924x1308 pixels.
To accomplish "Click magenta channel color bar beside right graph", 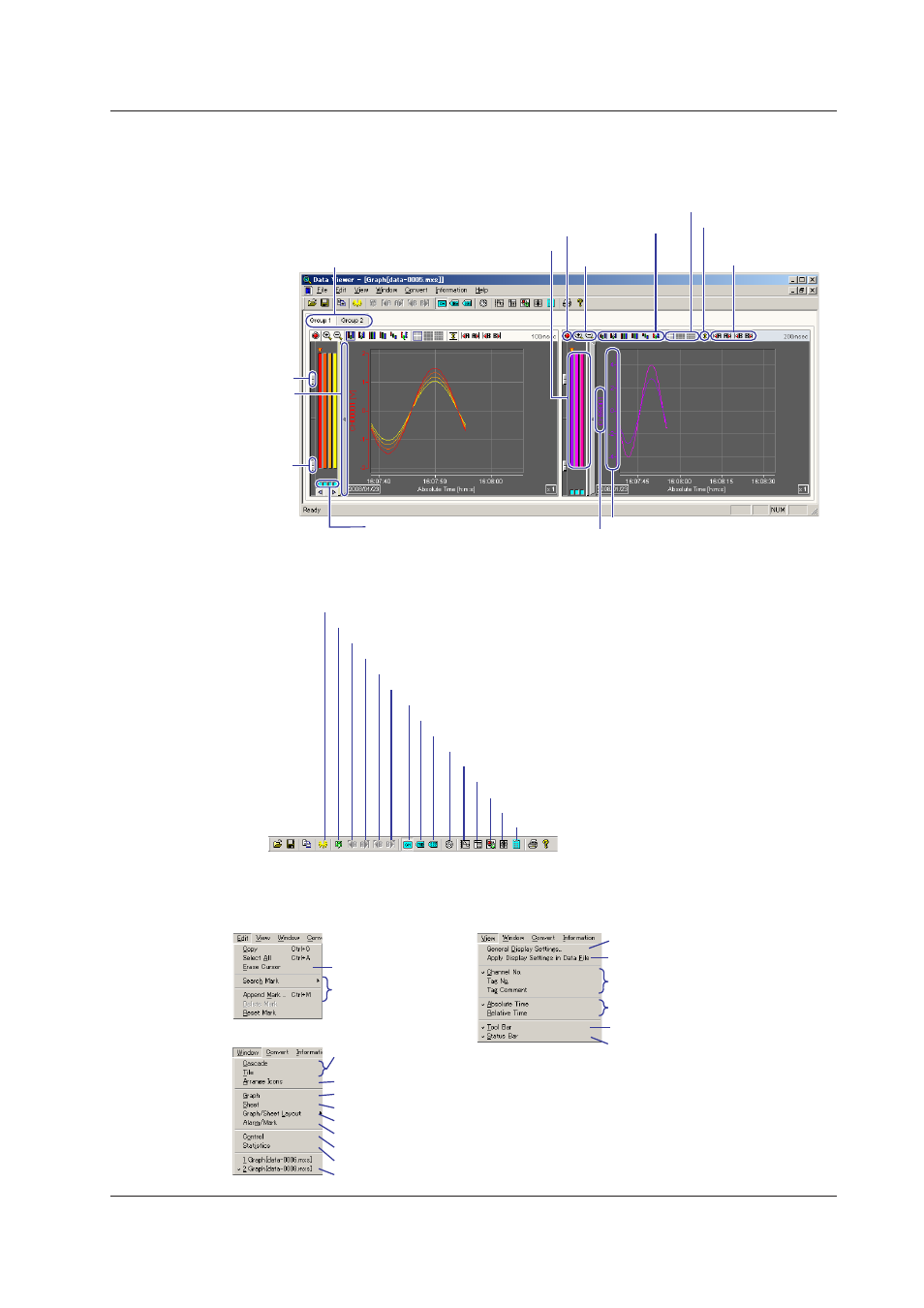I will click(x=578, y=410).
